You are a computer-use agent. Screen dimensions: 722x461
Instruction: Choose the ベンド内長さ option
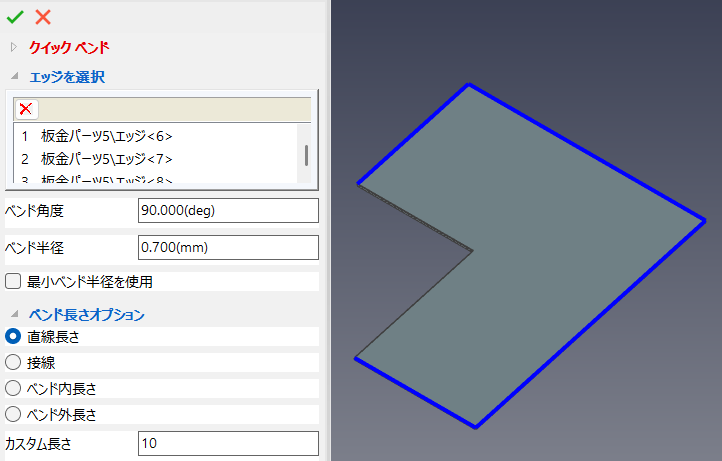point(14,388)
